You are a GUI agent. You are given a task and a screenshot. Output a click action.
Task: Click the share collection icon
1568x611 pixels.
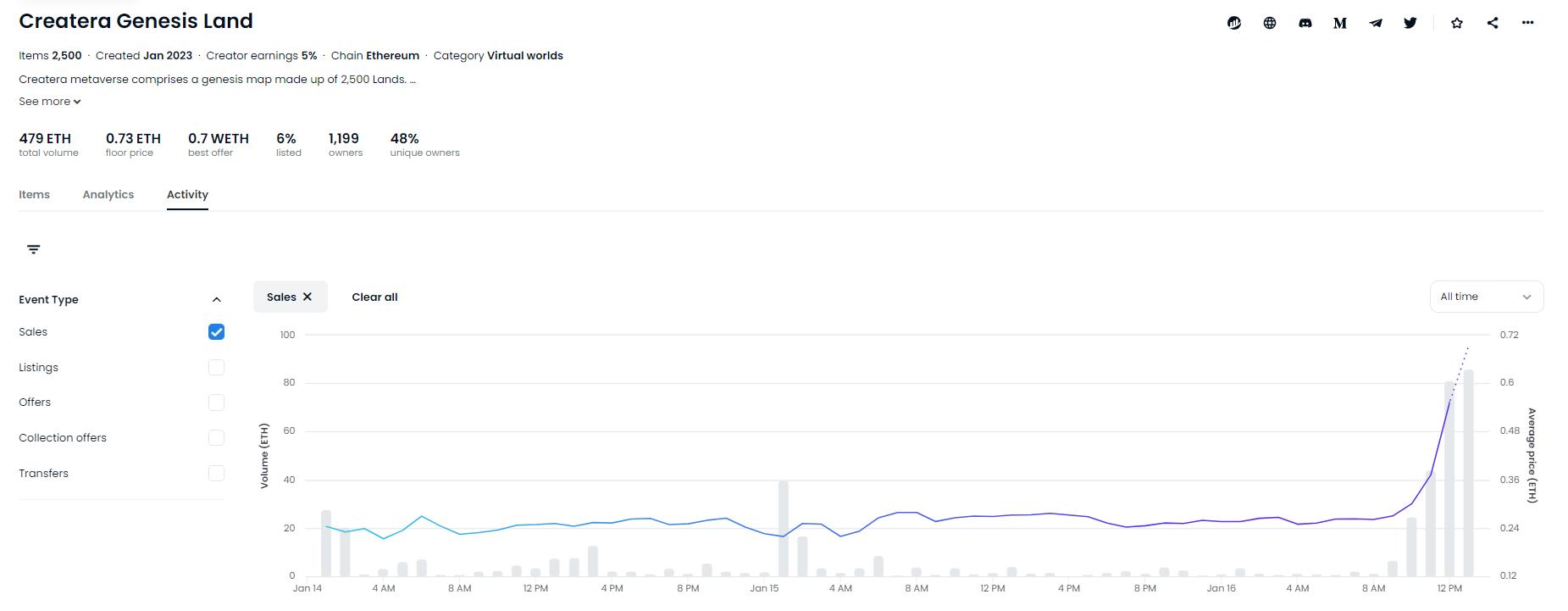(x=1493, y=23)
